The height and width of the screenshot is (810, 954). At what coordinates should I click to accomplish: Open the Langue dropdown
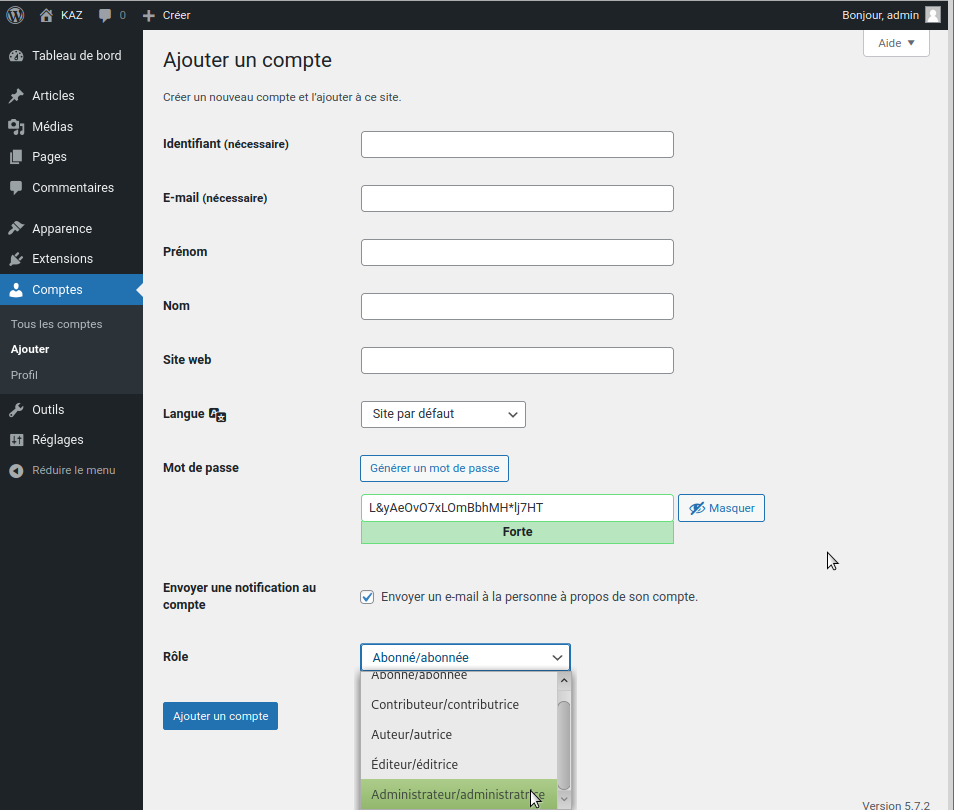point(443,414)
